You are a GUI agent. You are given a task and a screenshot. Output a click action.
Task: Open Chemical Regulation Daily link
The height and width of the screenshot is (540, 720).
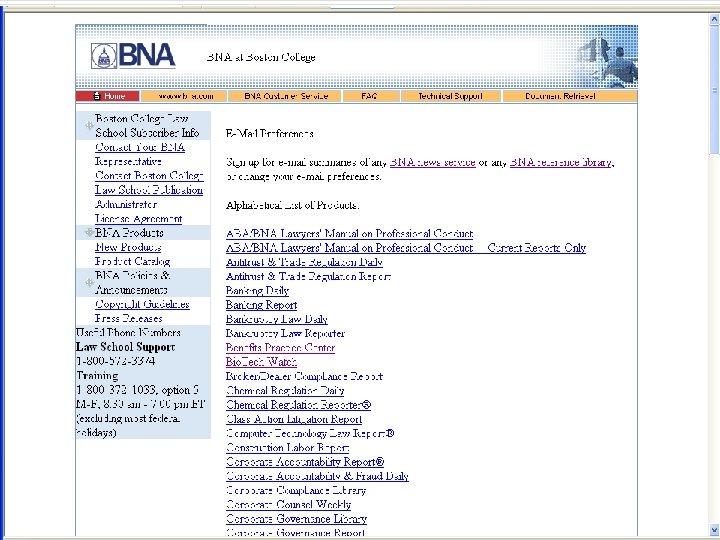285,390
